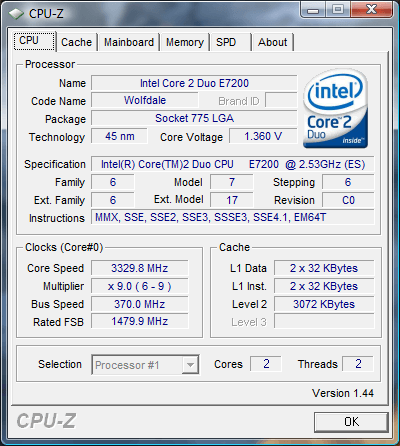Click the Specification label

click(55, 164)
